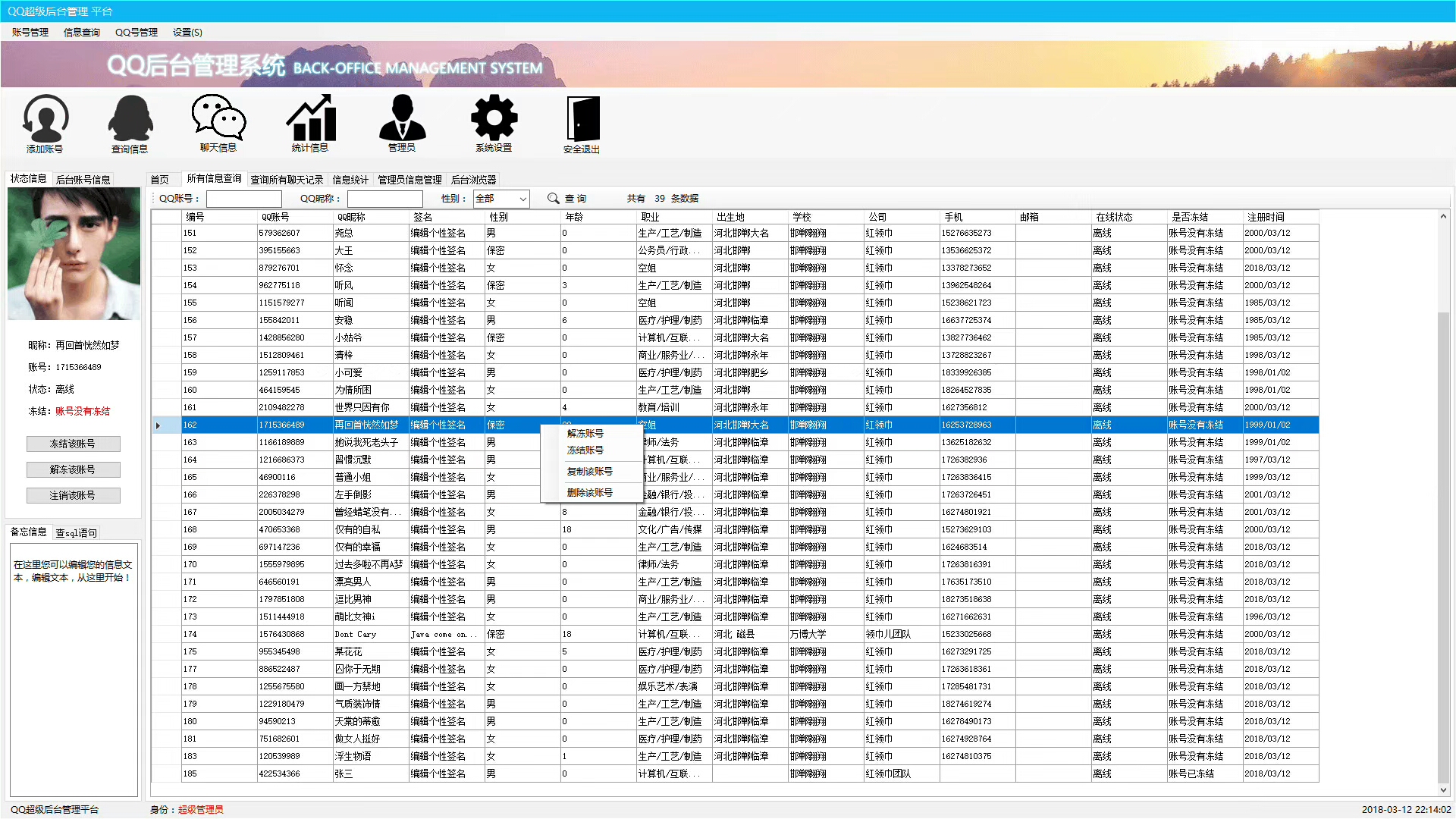Select nickname cell 世界只因有你
The width and height of the screenshot is (1456, 819).
[372, 408]
